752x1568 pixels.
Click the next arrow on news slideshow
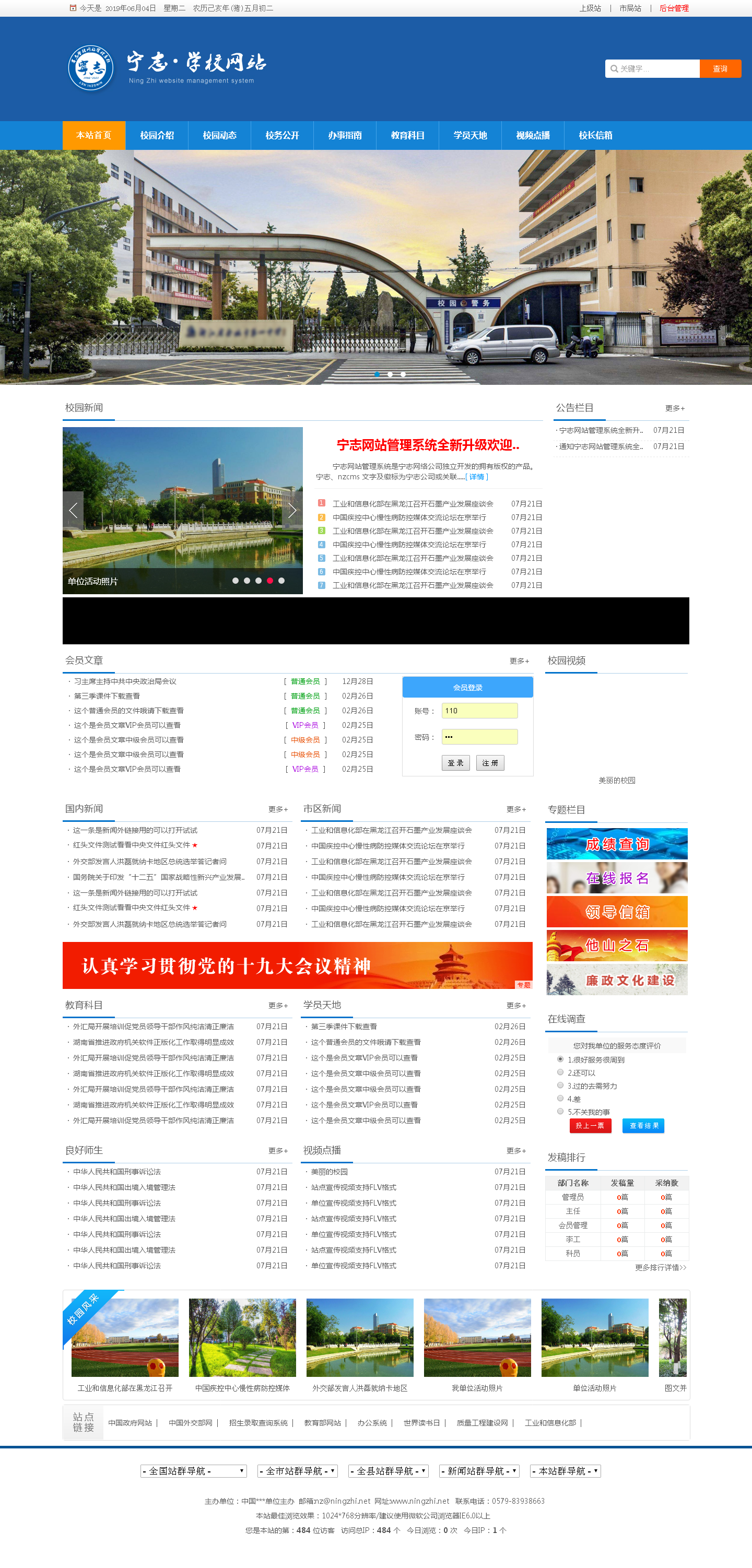point(292,510)
